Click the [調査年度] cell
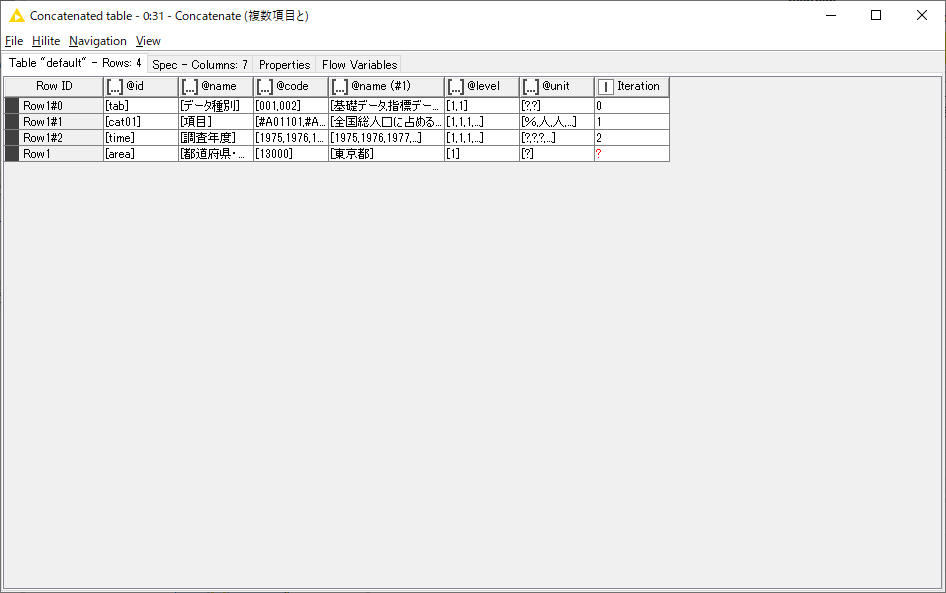Screen dimensions: 946x593 coord(216,138)
